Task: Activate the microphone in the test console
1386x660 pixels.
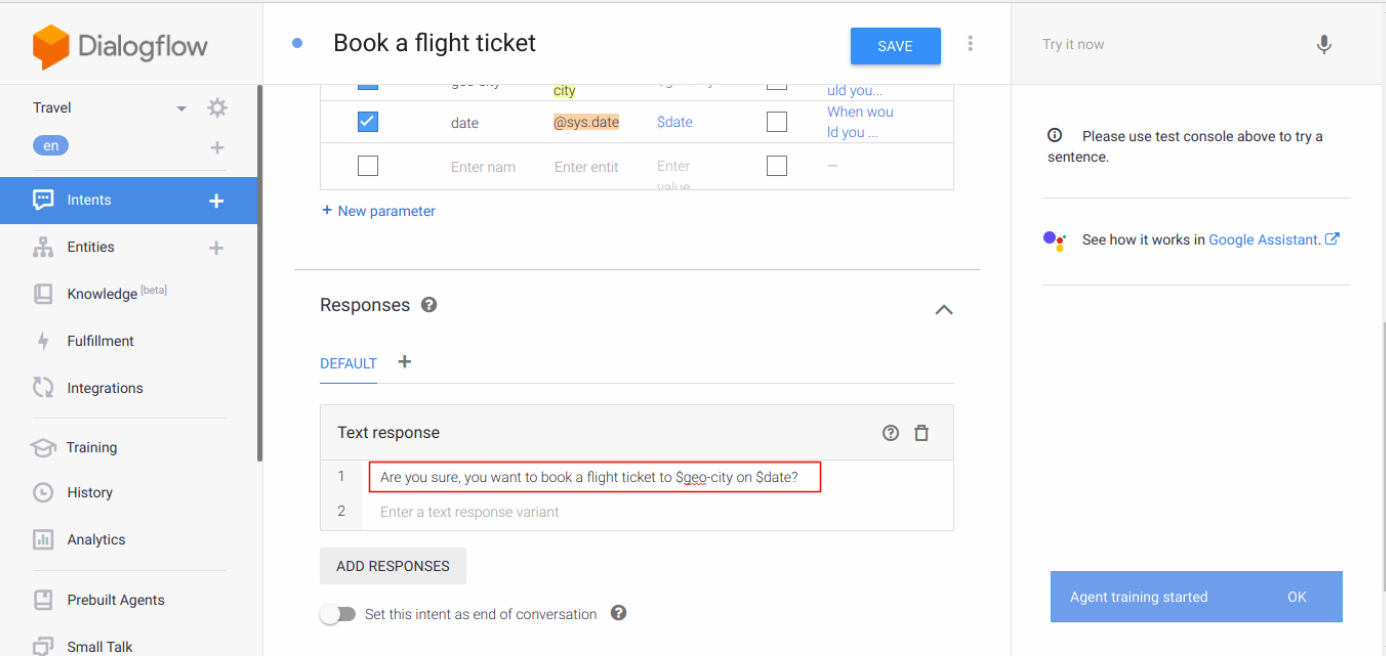Action: coord(1323,45)
